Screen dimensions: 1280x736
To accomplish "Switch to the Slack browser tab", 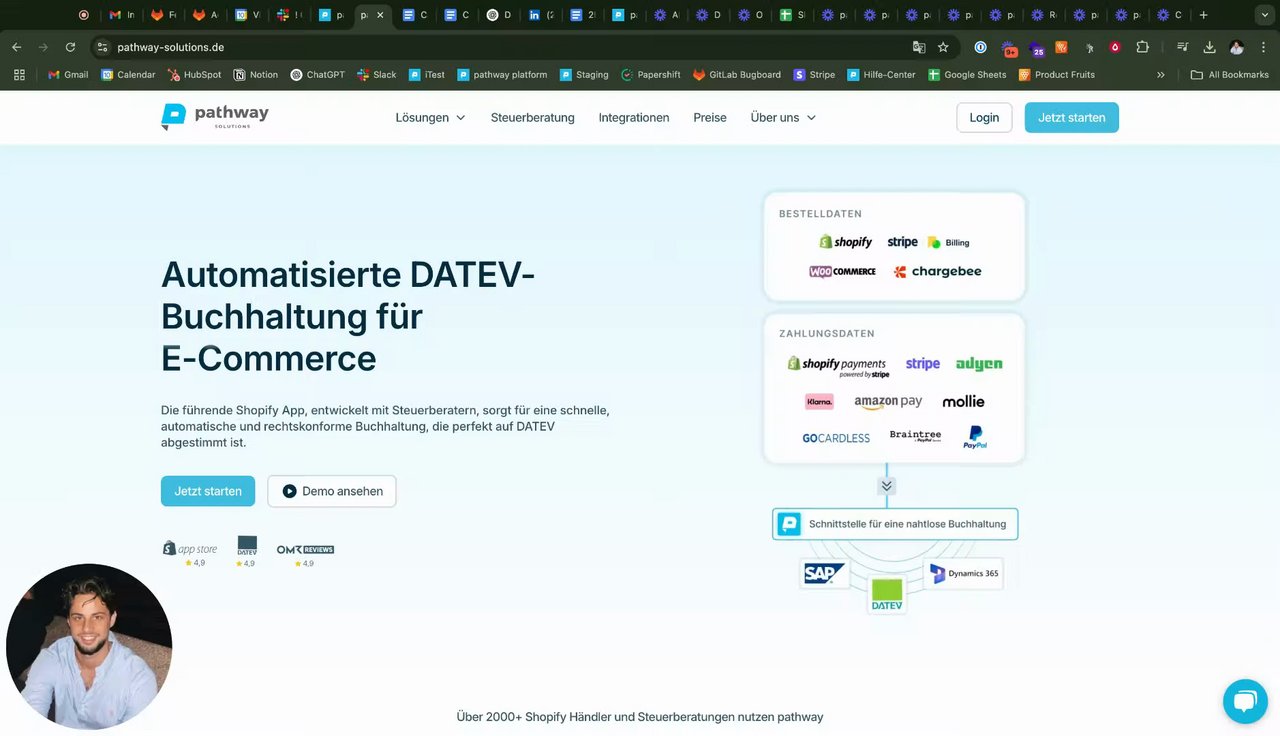I will [289, 15].
